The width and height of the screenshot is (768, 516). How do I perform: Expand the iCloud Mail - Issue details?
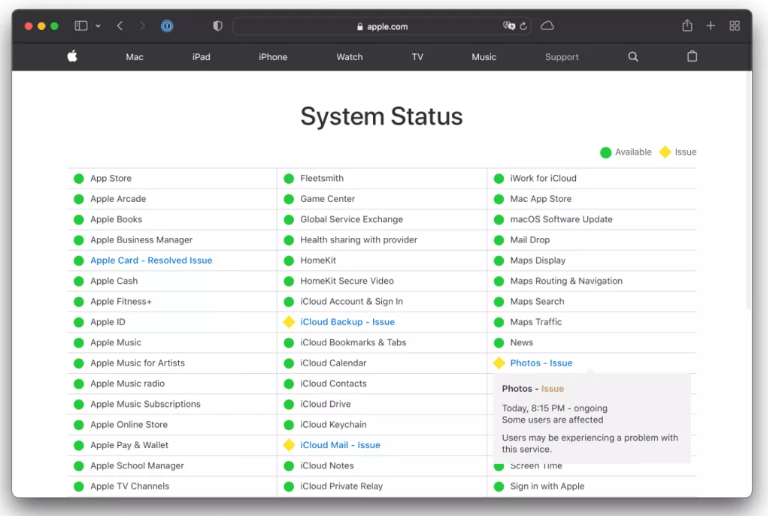coord(340,445)
